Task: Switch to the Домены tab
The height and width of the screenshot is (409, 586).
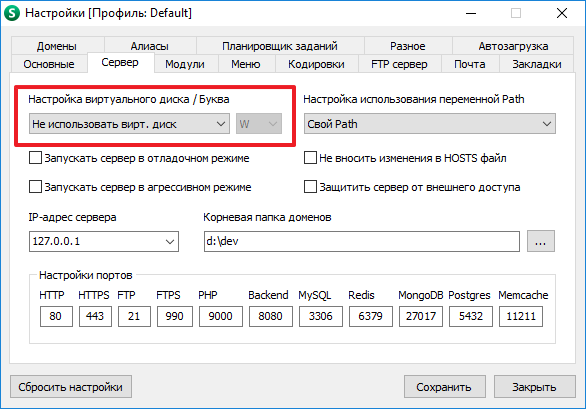Action: [57, 46]
